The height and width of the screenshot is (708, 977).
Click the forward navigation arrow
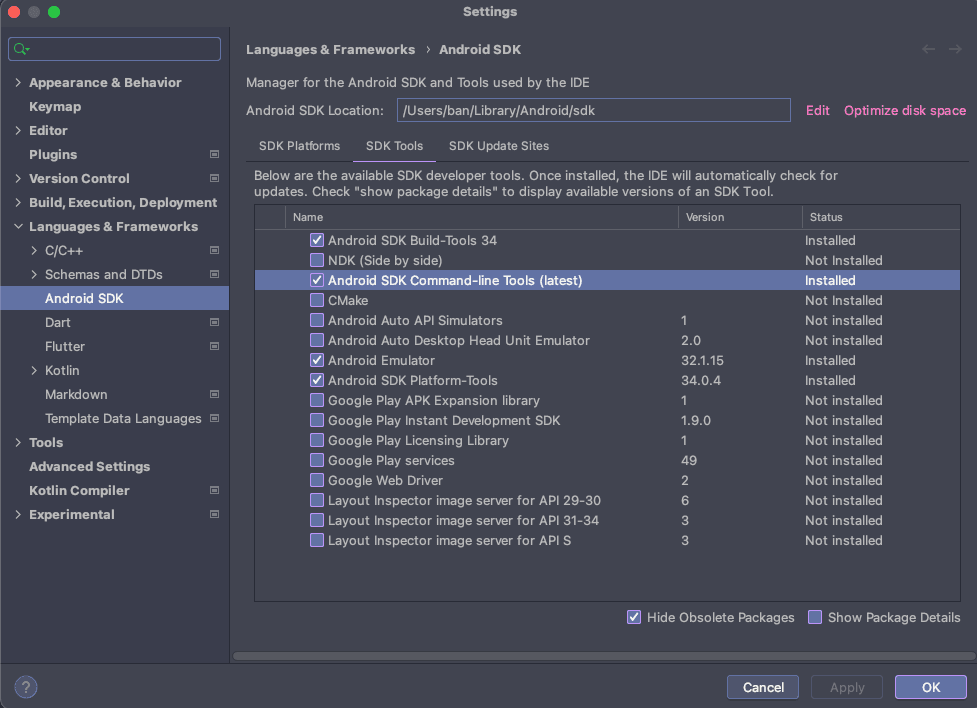pos(955,49)
